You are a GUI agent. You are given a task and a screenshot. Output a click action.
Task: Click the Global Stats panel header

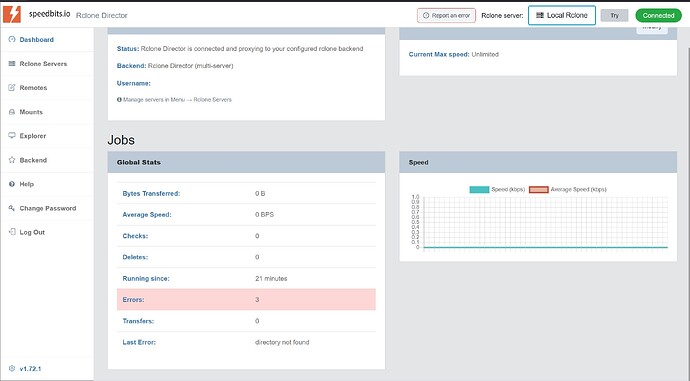pyautogui.click(x=246, y=162)
